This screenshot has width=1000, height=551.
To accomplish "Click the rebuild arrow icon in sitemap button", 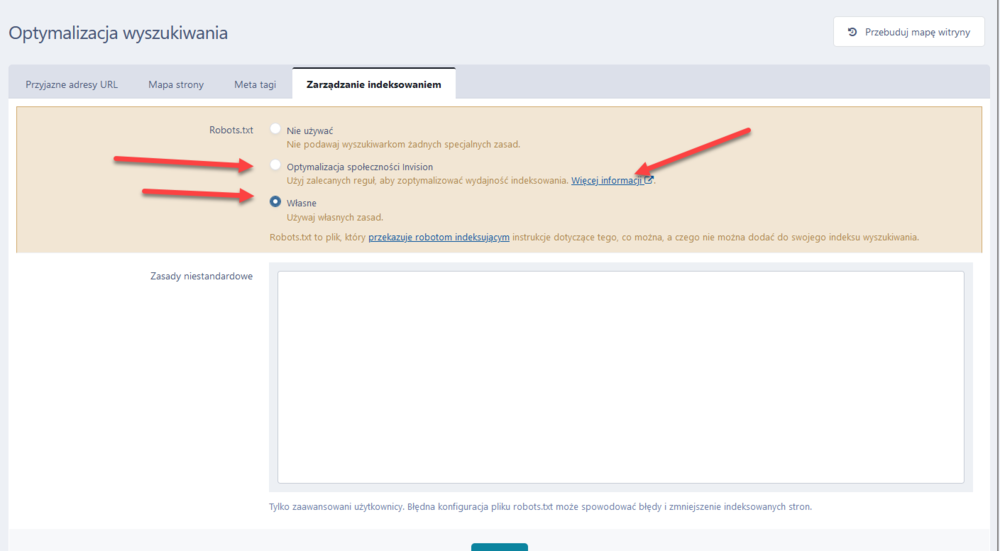I will 852,32.
